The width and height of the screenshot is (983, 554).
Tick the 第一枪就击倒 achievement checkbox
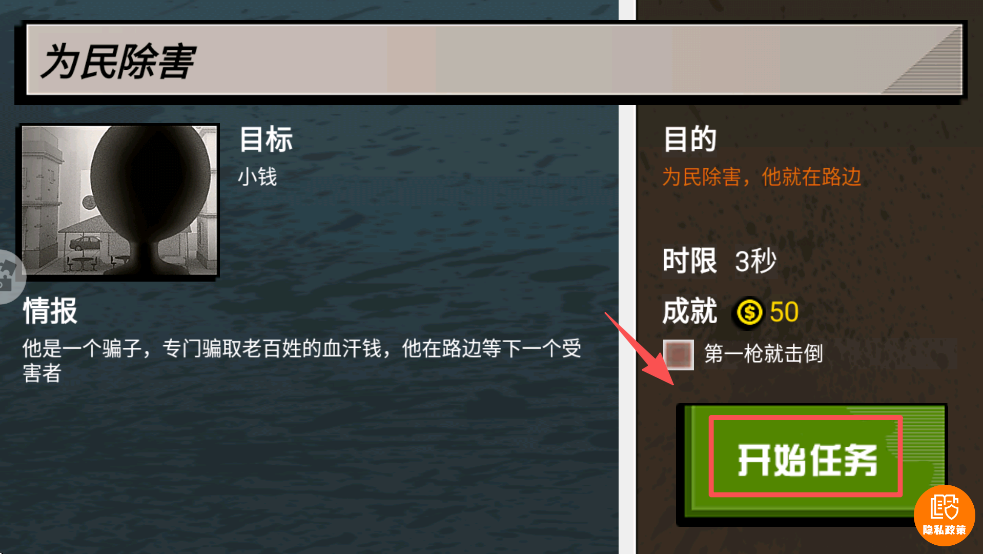(x=678, y=355)
